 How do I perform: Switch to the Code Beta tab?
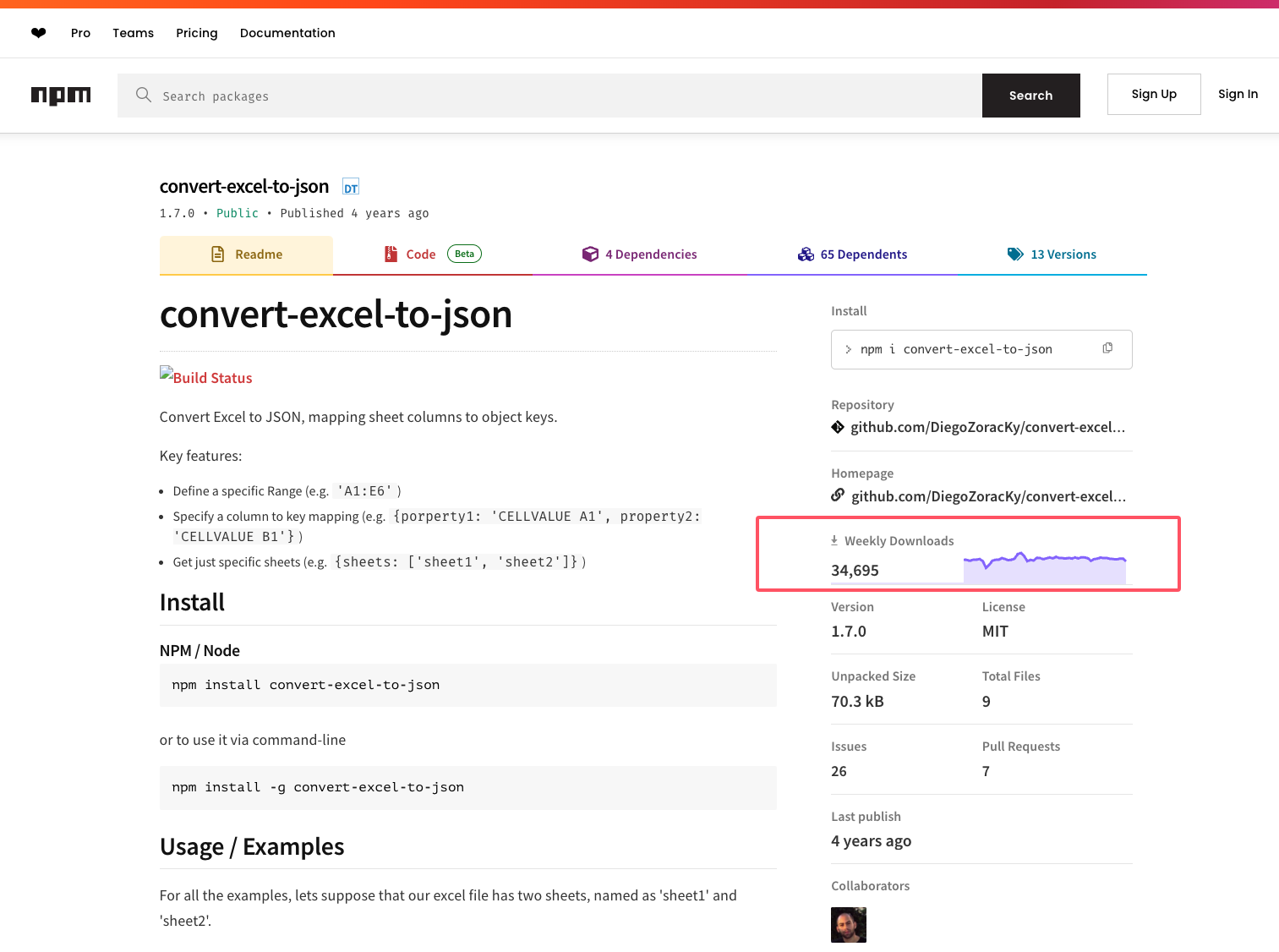click(x=422, y=254)
